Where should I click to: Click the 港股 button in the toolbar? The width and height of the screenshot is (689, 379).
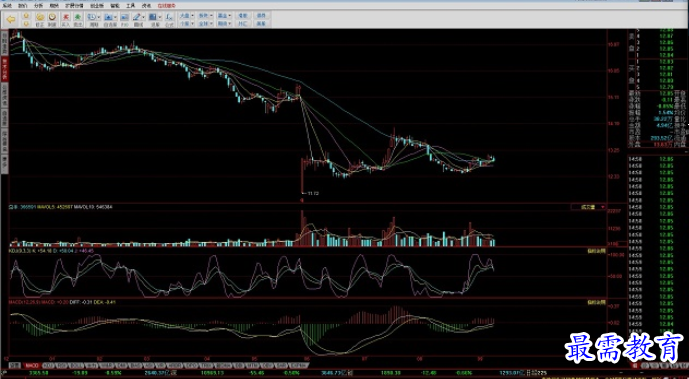click(x=243, y=15)
